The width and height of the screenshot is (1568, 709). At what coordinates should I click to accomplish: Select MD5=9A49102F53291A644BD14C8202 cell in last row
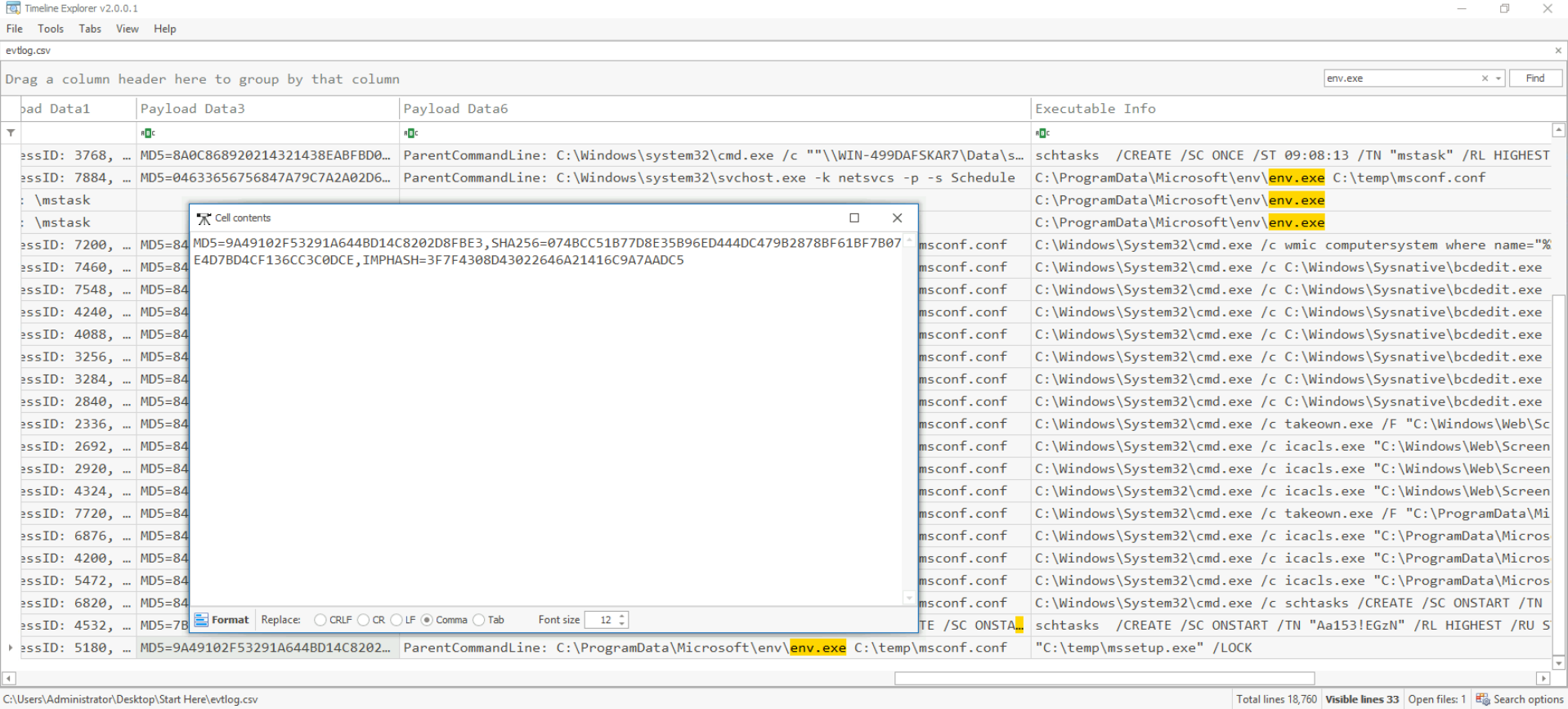click(x=267, y=648)
